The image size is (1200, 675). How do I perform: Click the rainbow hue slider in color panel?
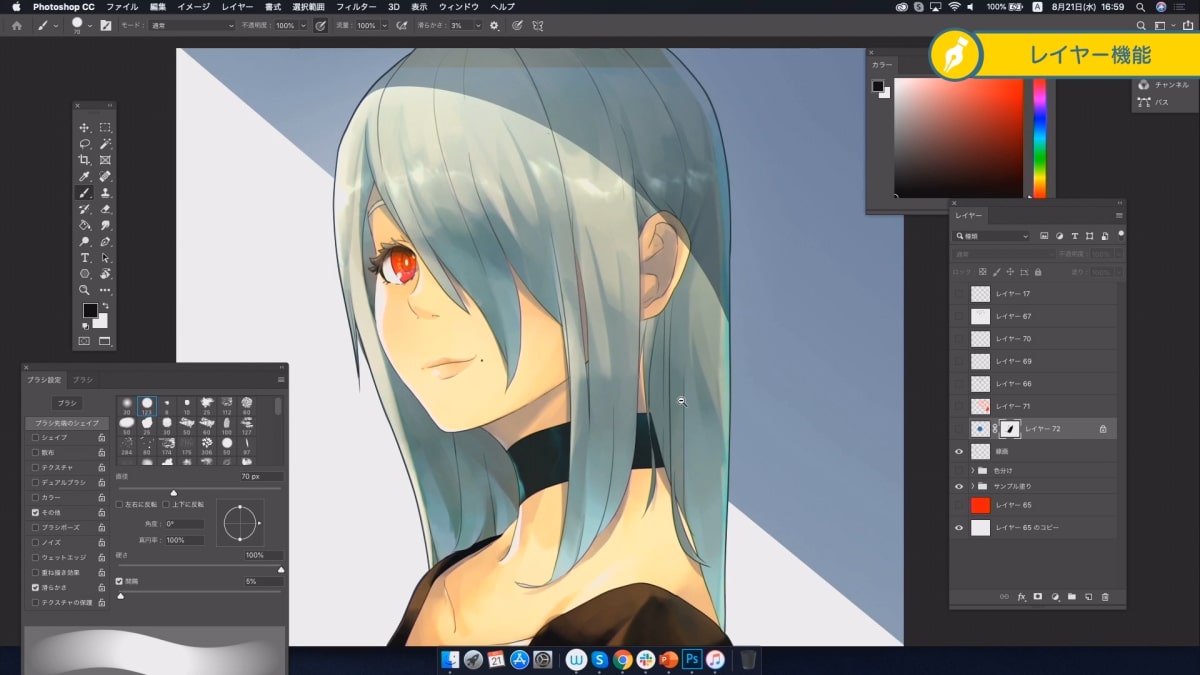[x=1039, y=138]
